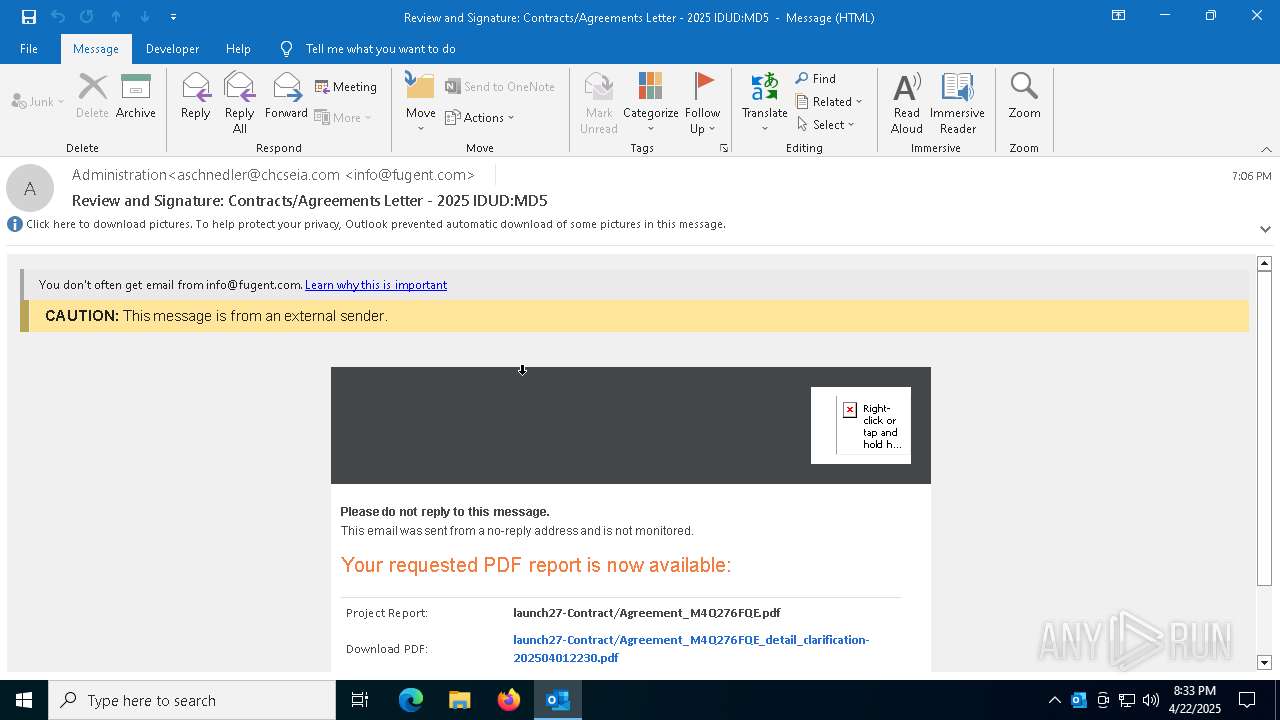Open Task View on taskbar
1280x720 pixels.
360,700
